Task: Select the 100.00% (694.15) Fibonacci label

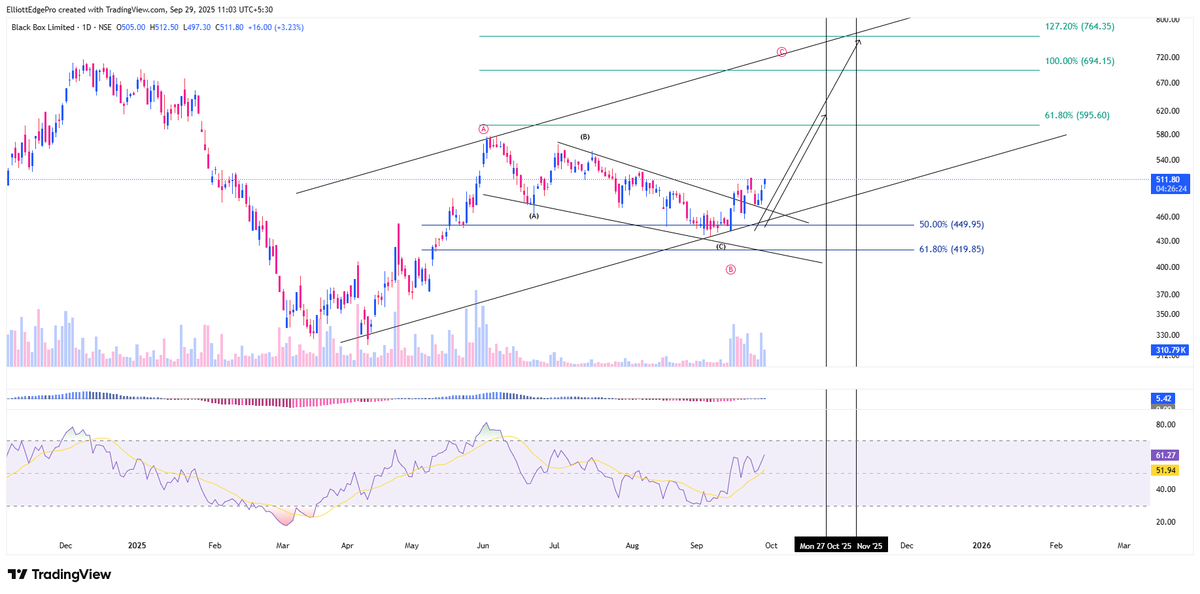Action: pyautogui.click(x=1079, y=61)
